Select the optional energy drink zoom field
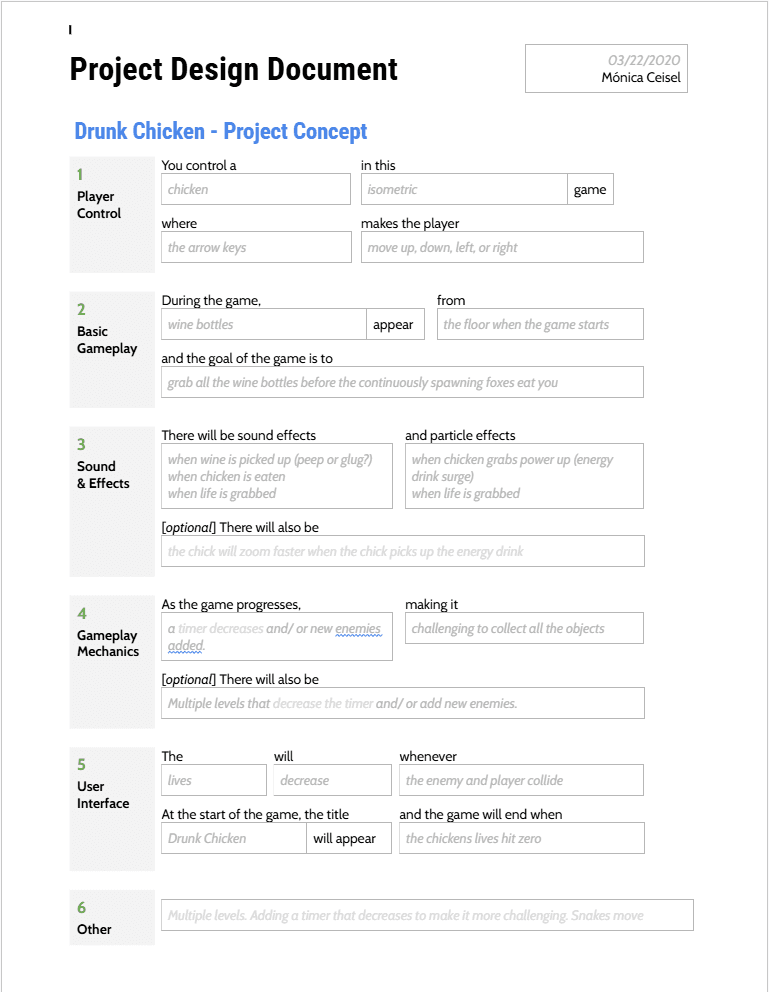 coord(403,551)
